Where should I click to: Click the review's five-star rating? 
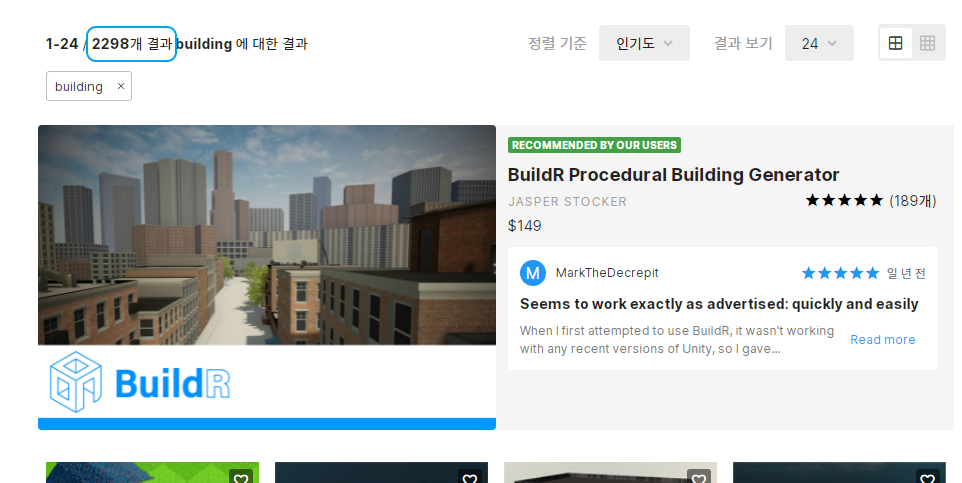(840, 273)
